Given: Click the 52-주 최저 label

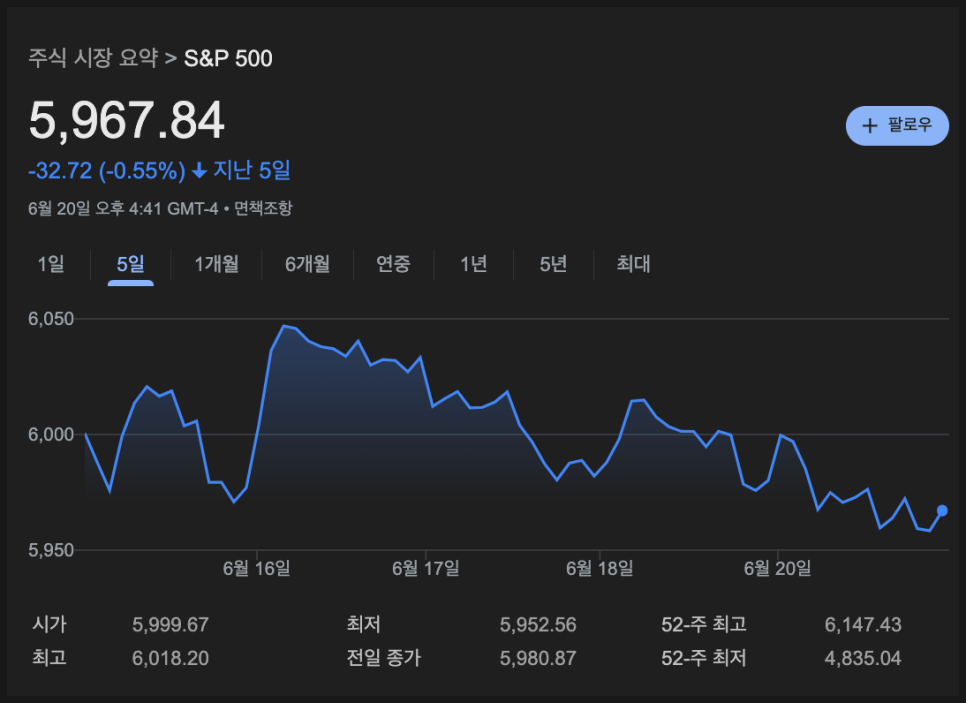Looking at the screenshot, I should [x=704, y=658].
